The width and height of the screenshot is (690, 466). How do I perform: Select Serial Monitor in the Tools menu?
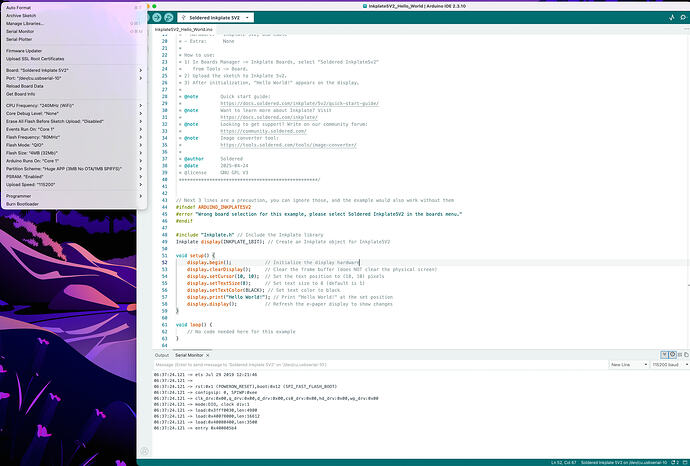click(x=74, y=32)
